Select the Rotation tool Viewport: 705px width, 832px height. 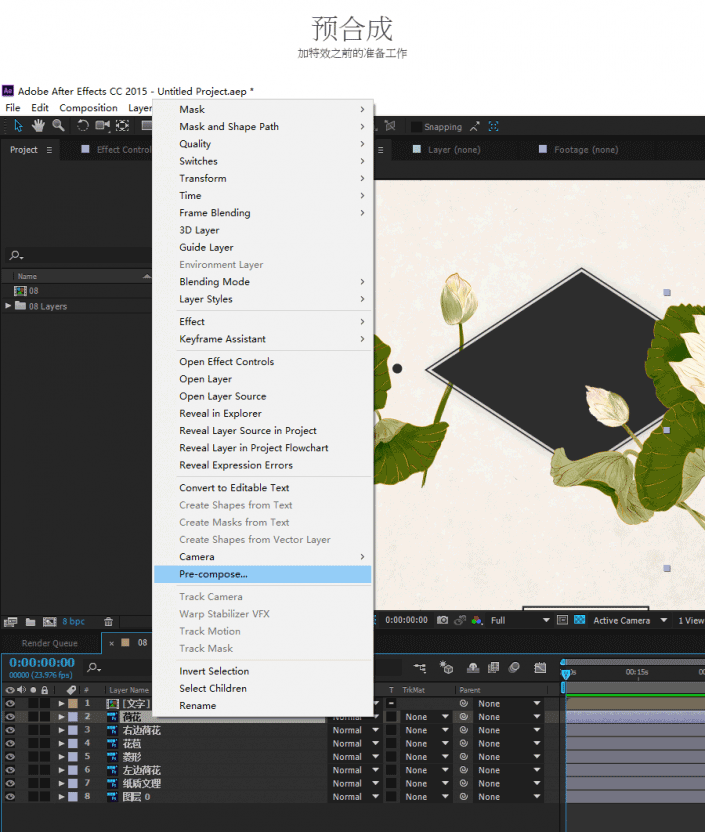83,126
